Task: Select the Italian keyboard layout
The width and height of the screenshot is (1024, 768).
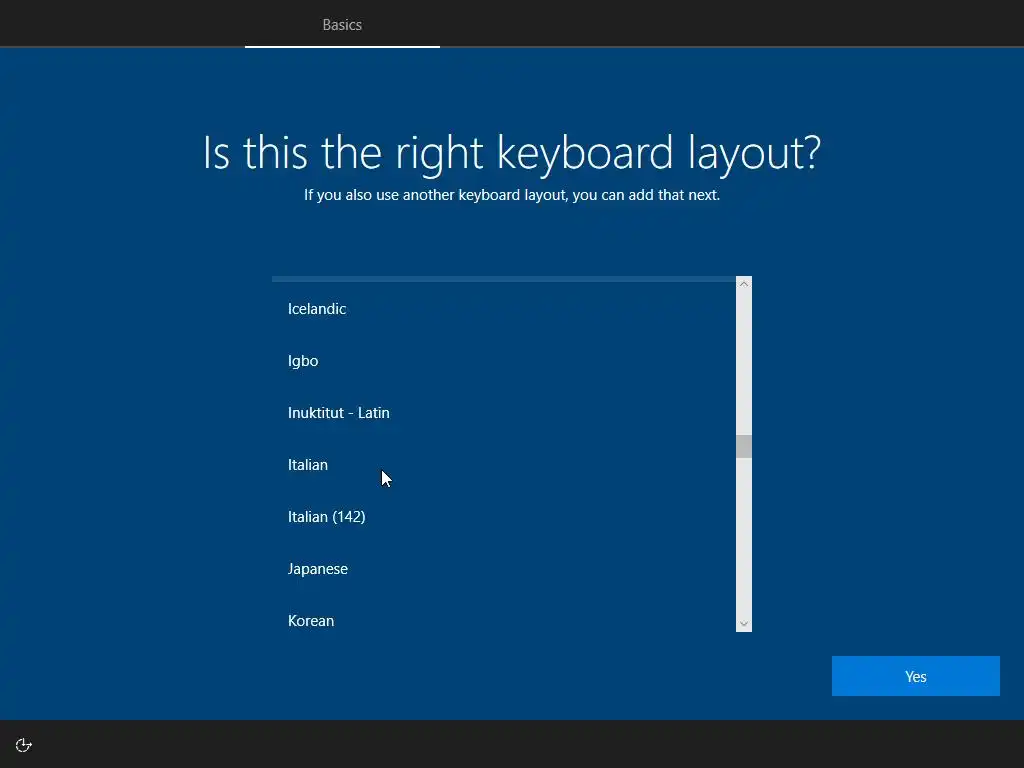Action: point(504,465)
